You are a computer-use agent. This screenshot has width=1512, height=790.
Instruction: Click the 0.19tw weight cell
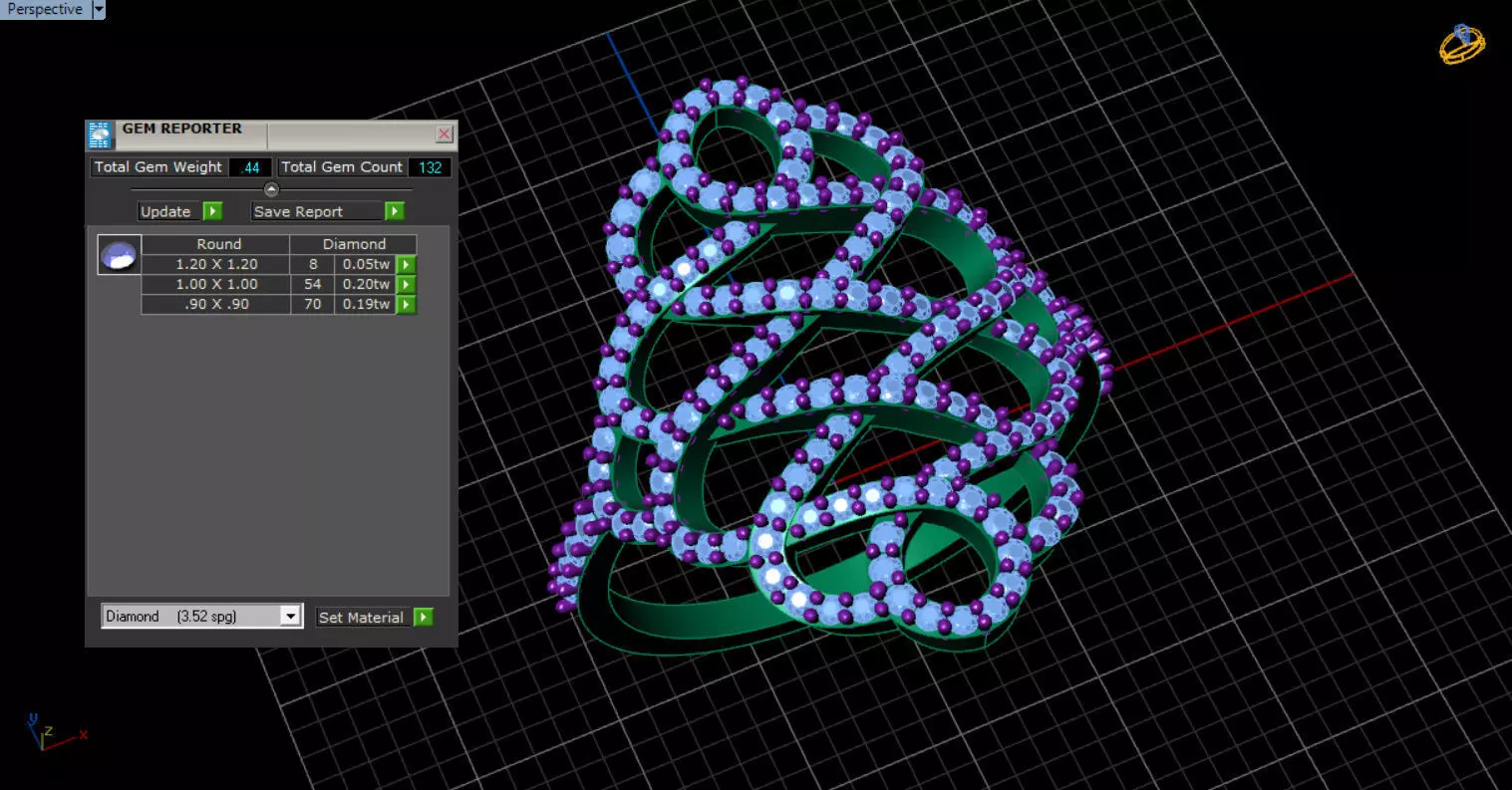366,304
